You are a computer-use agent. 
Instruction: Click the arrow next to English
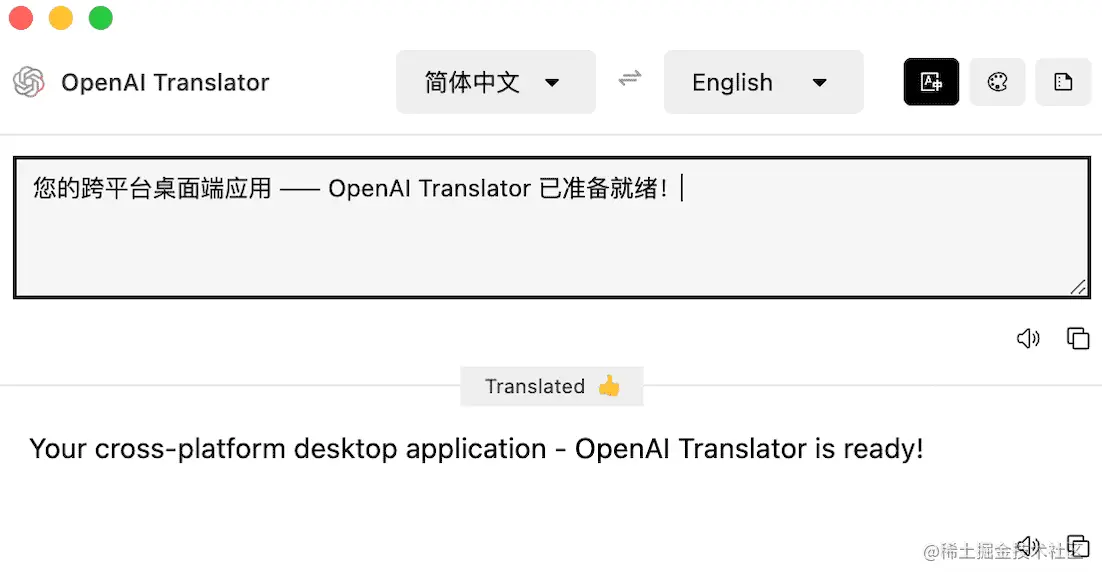819,83
